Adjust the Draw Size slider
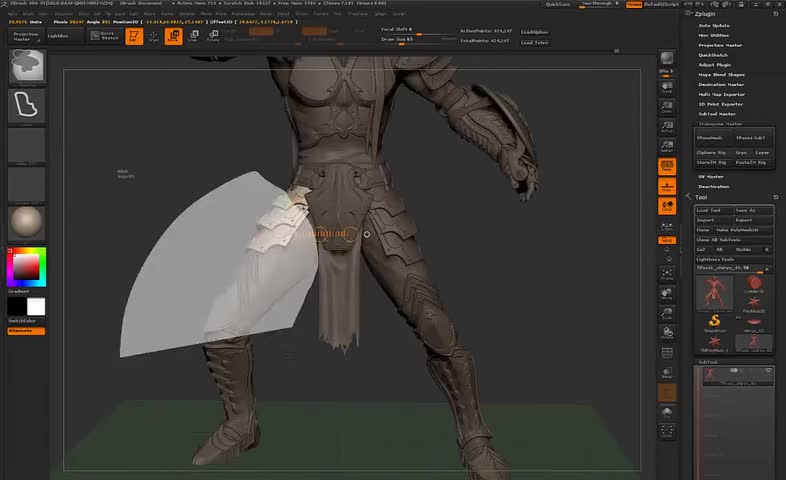The height and width of the screenshot is (480, 786). (419, 41)
